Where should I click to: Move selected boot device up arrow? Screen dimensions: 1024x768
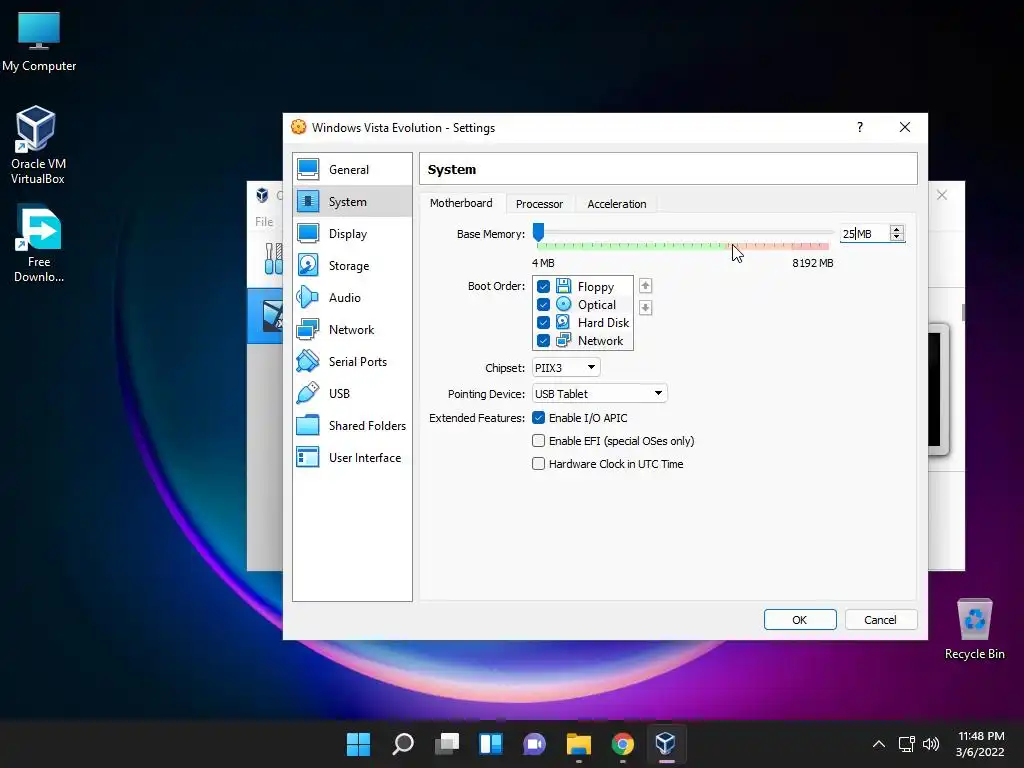[x=645, y=286]
